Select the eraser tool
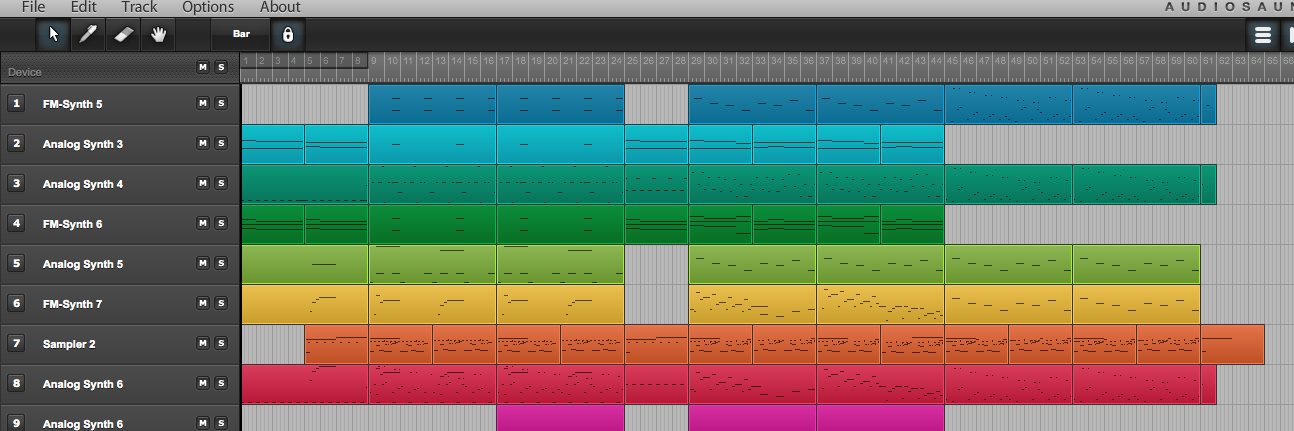The image size is (1294, 431). (122, 35)
